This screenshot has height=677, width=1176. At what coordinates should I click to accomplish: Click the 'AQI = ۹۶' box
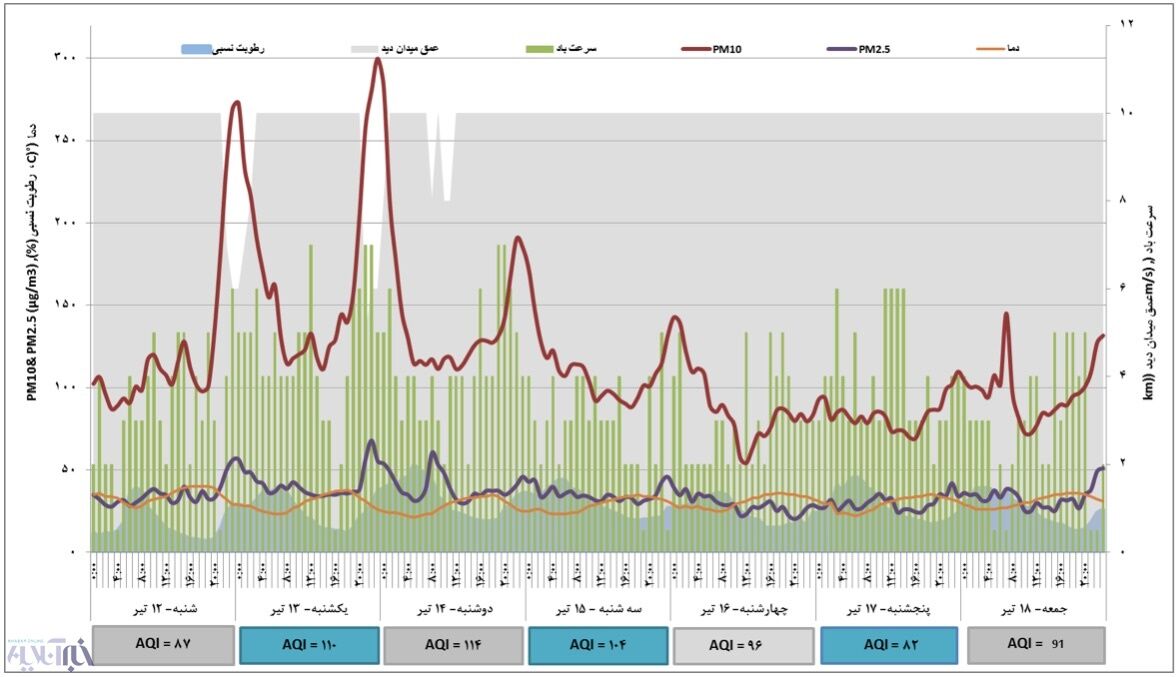(743, 646)
